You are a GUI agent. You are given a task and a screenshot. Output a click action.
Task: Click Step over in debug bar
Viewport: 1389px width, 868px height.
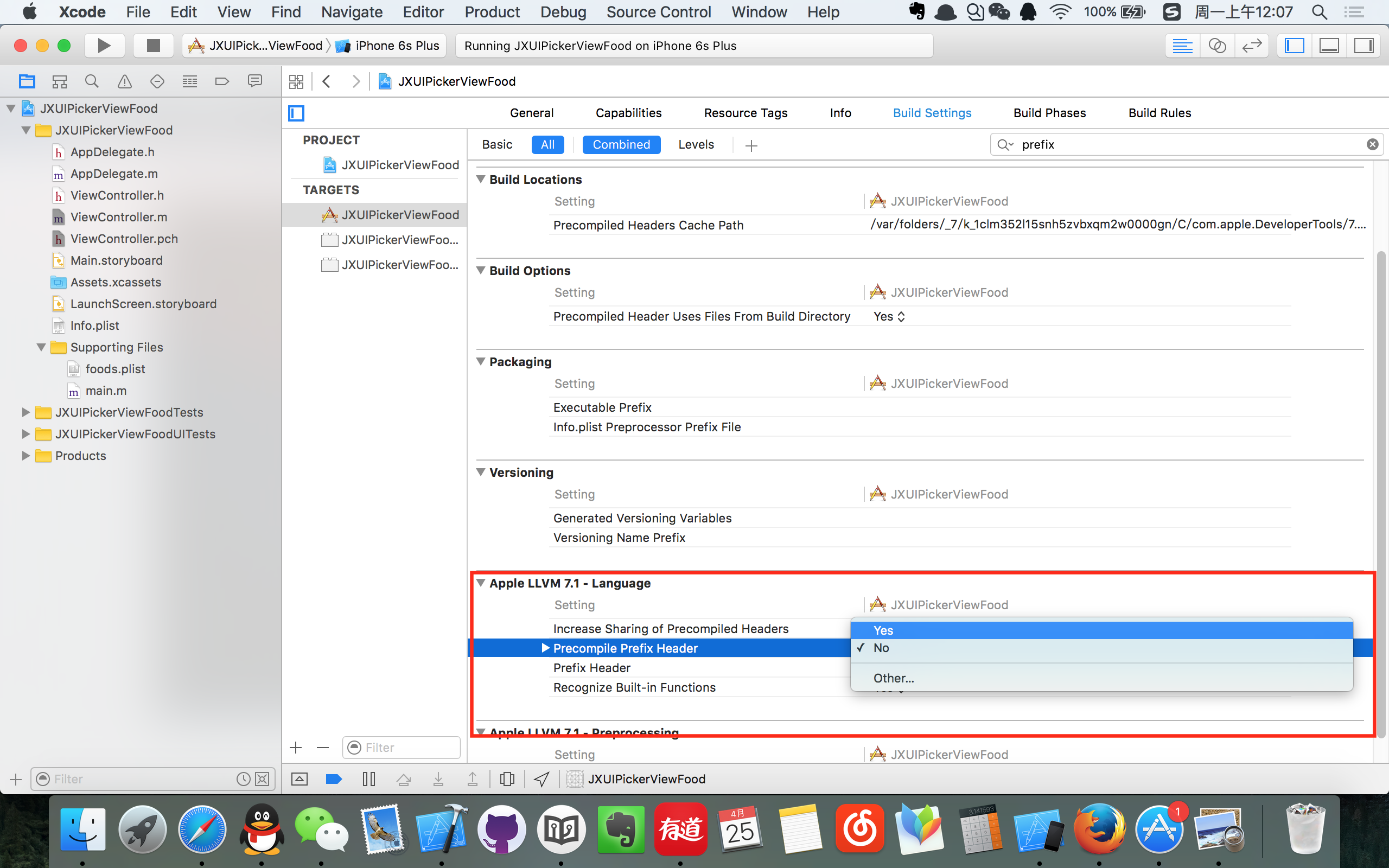point(404,779)
